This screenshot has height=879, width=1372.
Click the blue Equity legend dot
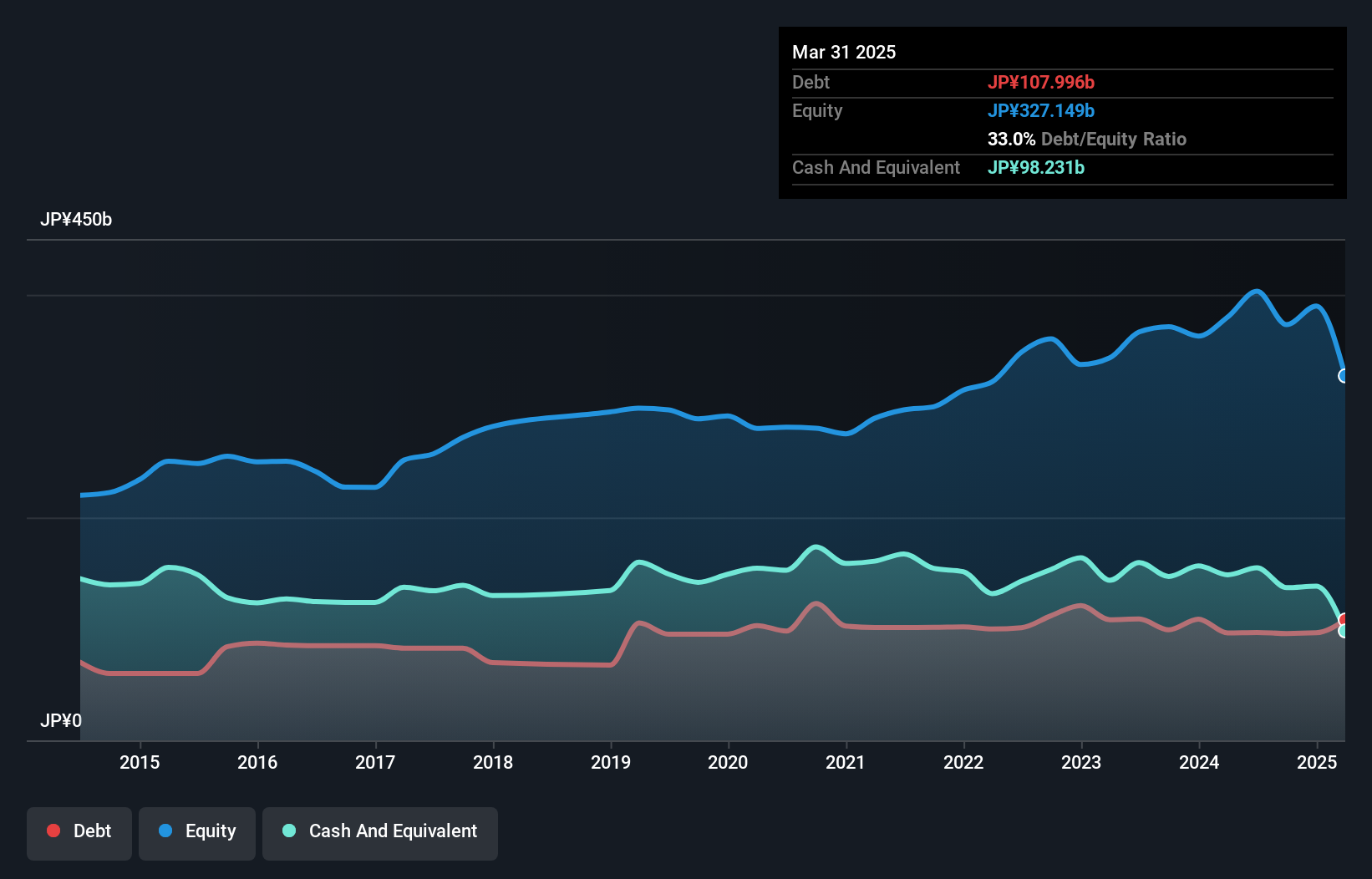pyautogui.click(x=165, y=831)
